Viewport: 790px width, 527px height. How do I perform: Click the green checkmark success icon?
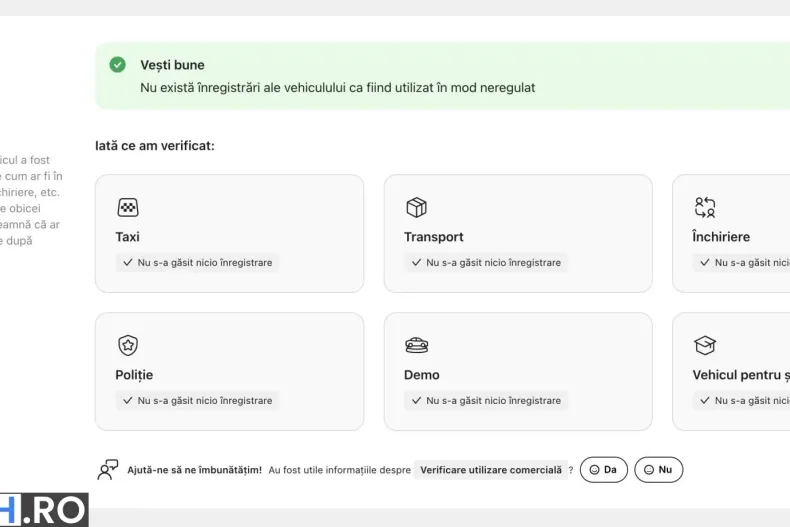tap(117, 64)
